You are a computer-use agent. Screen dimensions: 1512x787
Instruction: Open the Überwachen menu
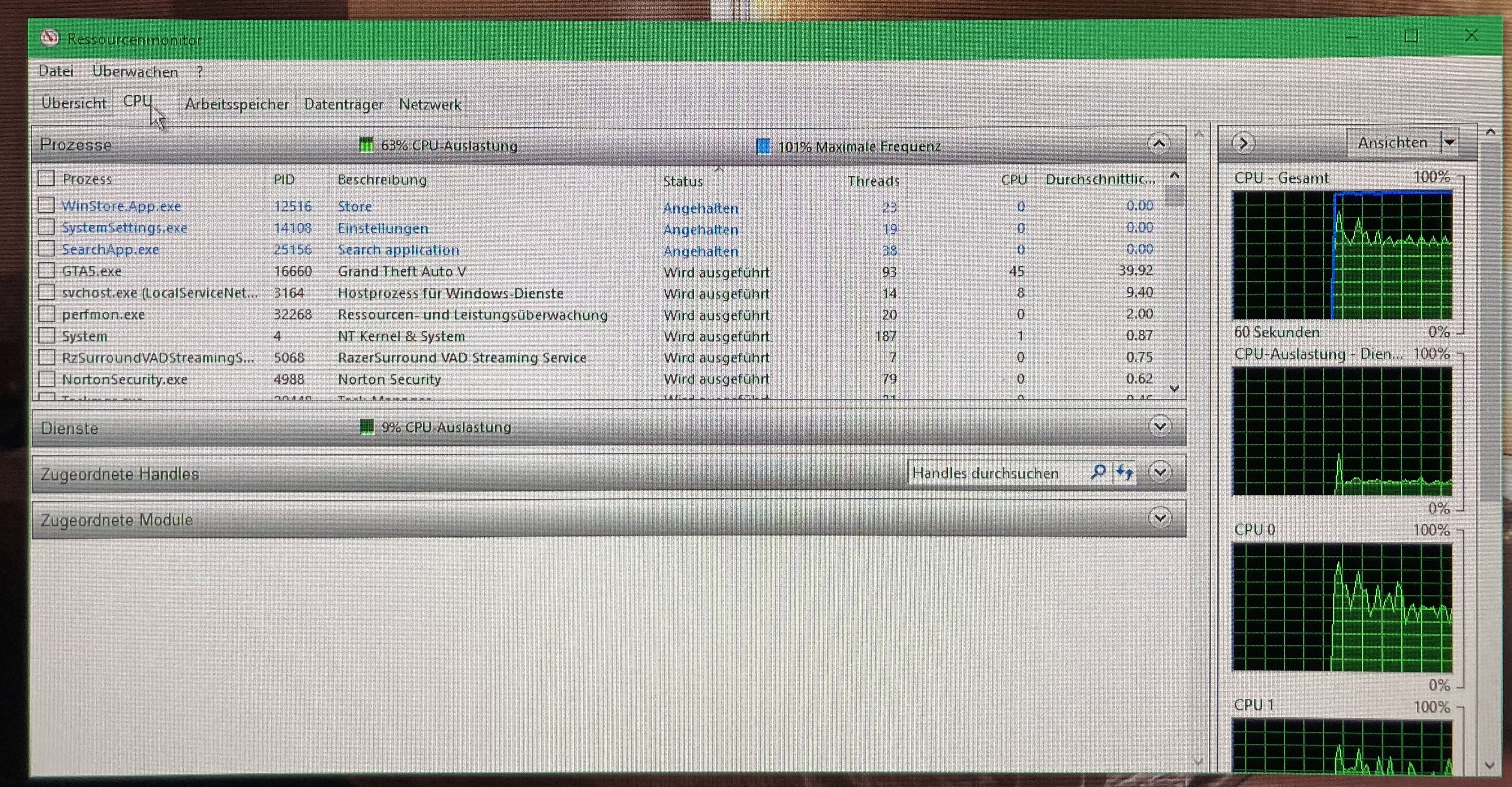coord(135,72)
